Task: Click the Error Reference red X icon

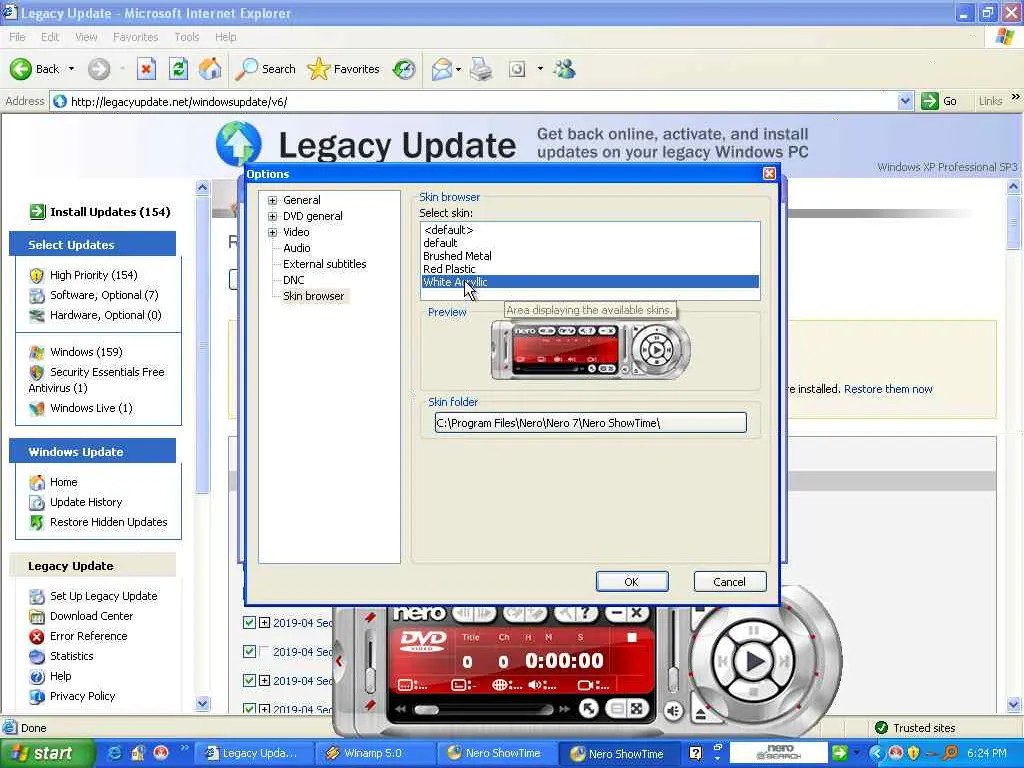Action: coord(37,636)
